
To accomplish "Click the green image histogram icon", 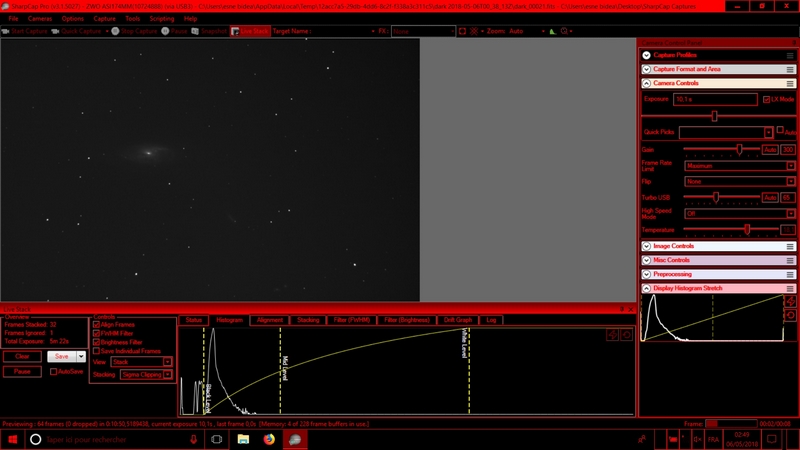I will point(553,31).
